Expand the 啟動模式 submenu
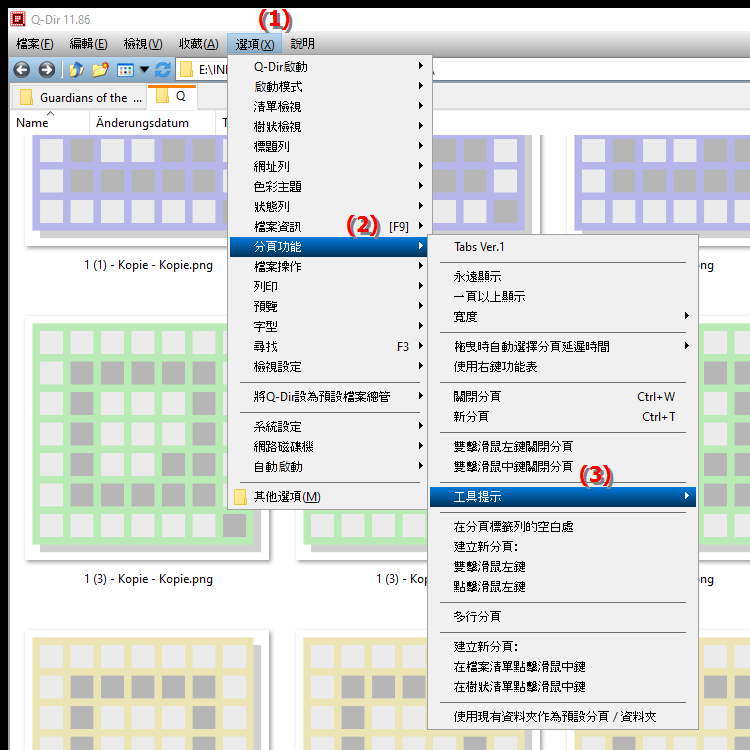This screenshot has width=750, height=750. (x=330, y=87)
